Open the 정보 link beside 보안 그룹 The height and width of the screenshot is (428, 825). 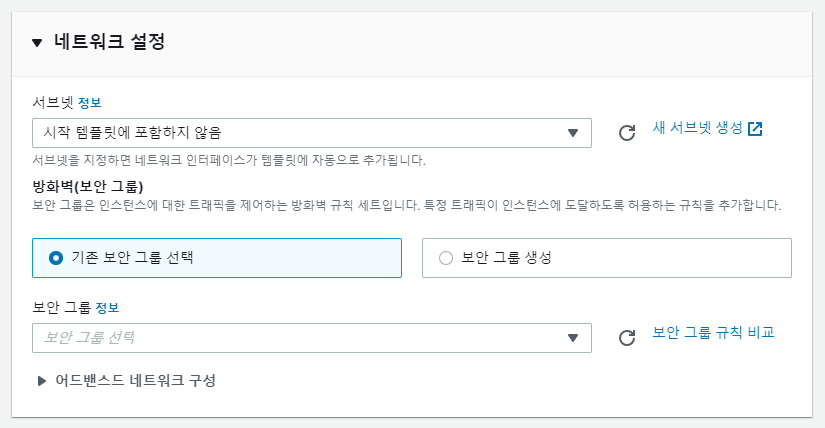(107, 308)
